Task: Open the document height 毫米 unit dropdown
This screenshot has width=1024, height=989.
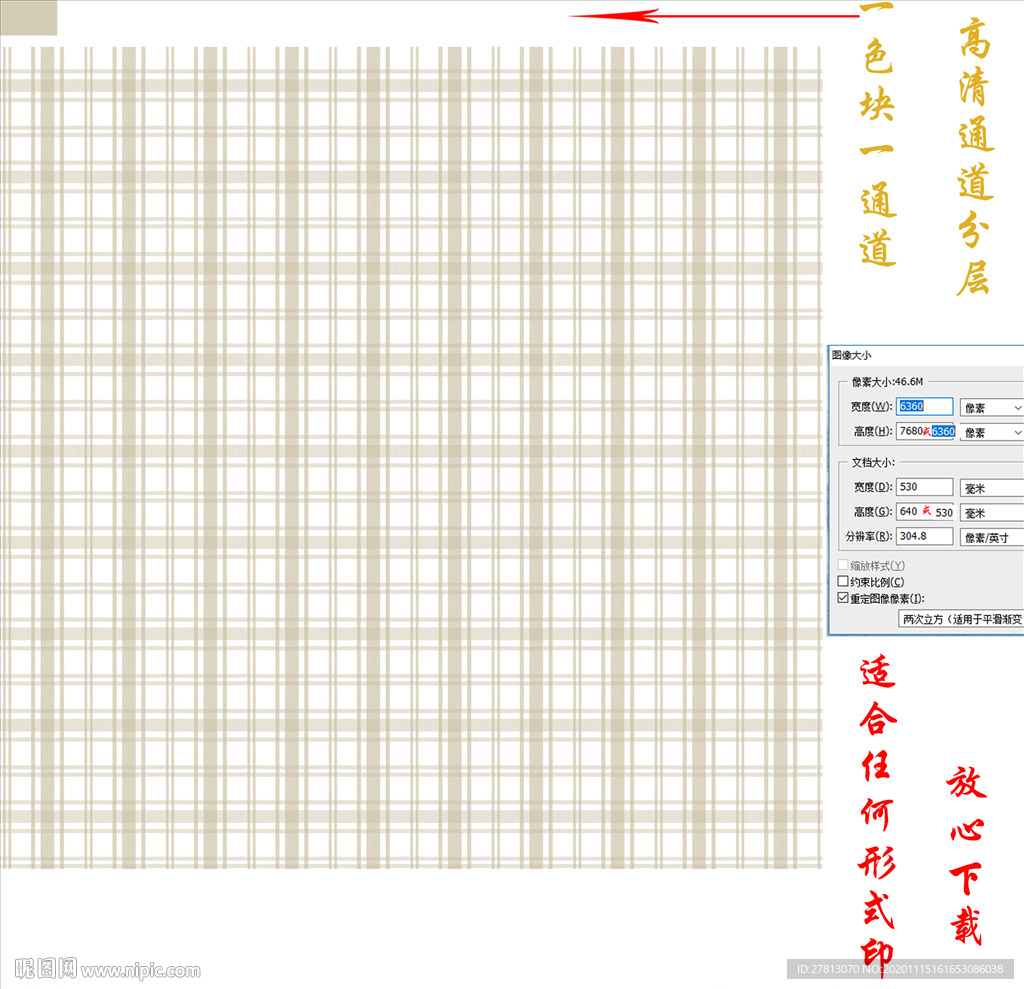Action: (991, 513)
